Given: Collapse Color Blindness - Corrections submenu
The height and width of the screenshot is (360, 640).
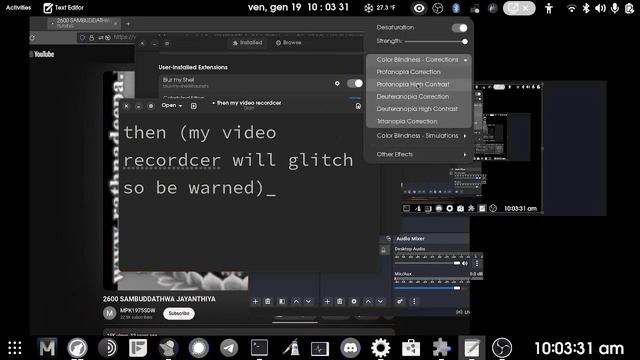Looking at the screenshot, I should pyautogui.click(x=465, y=60).
